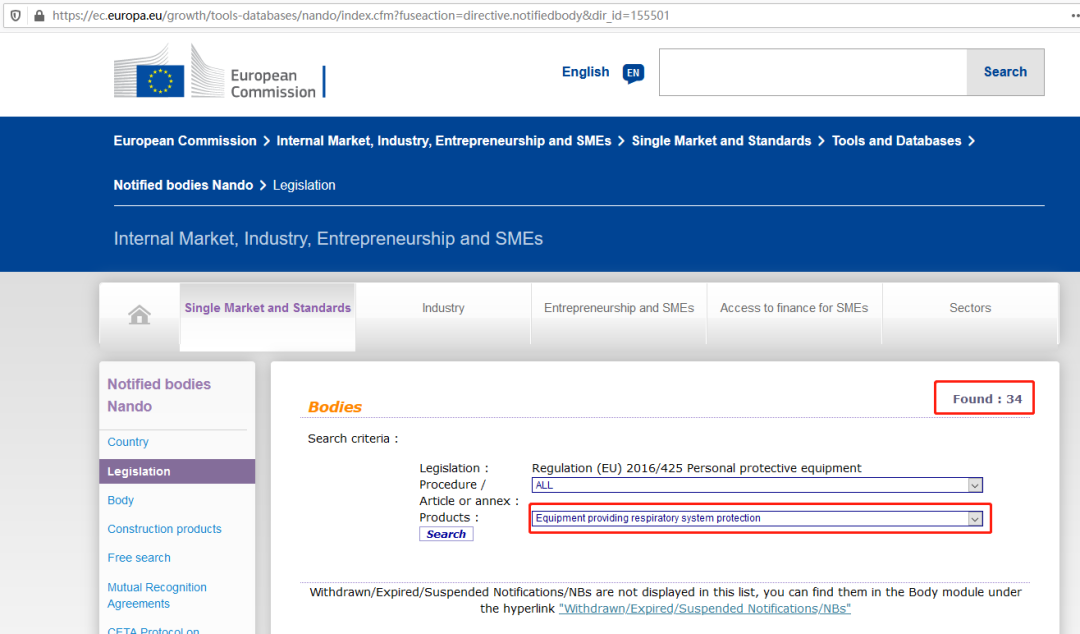
Task: Click the header Search button
Action: coord(1005,72)
